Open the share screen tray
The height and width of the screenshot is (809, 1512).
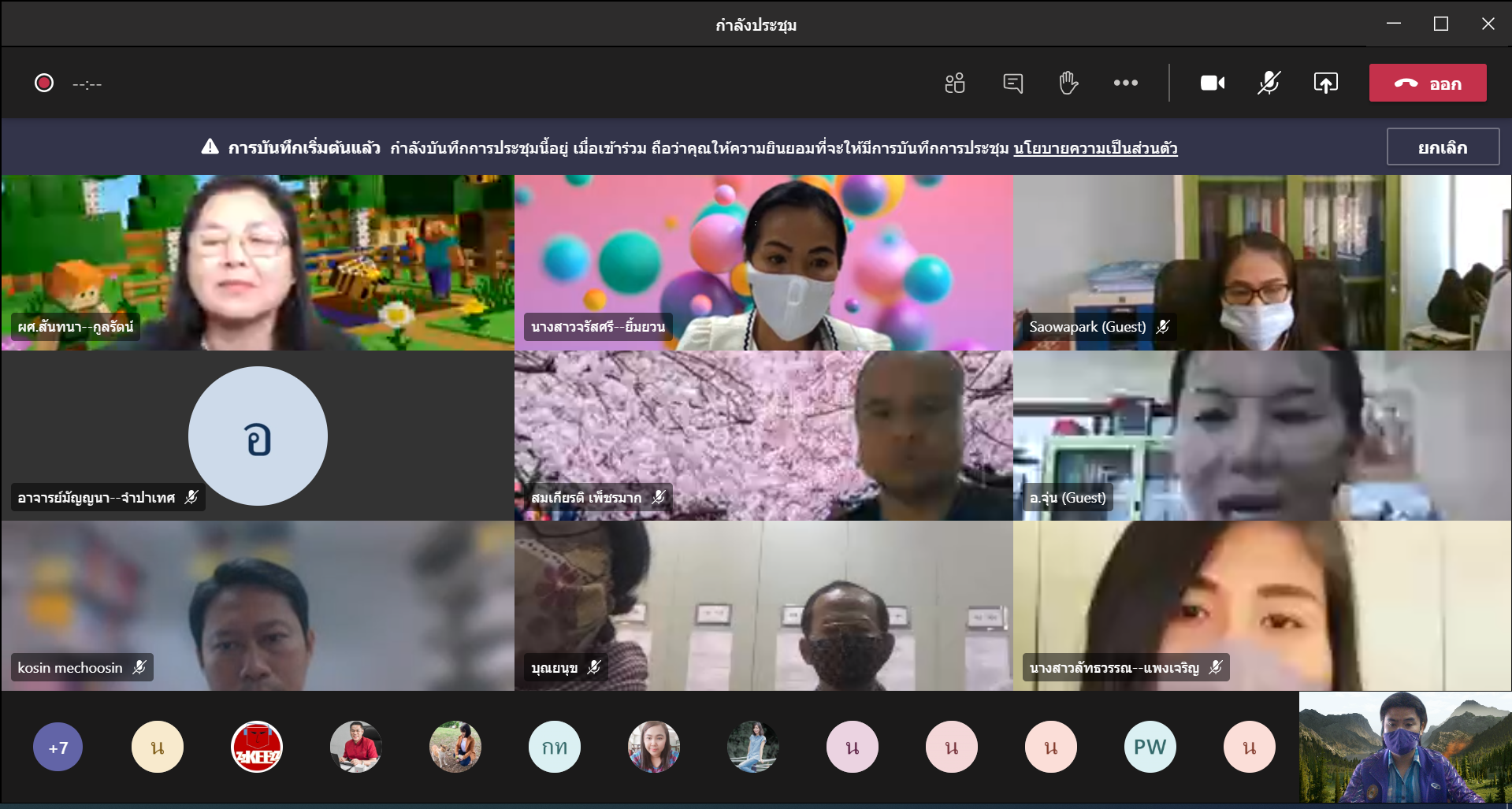1325,83
